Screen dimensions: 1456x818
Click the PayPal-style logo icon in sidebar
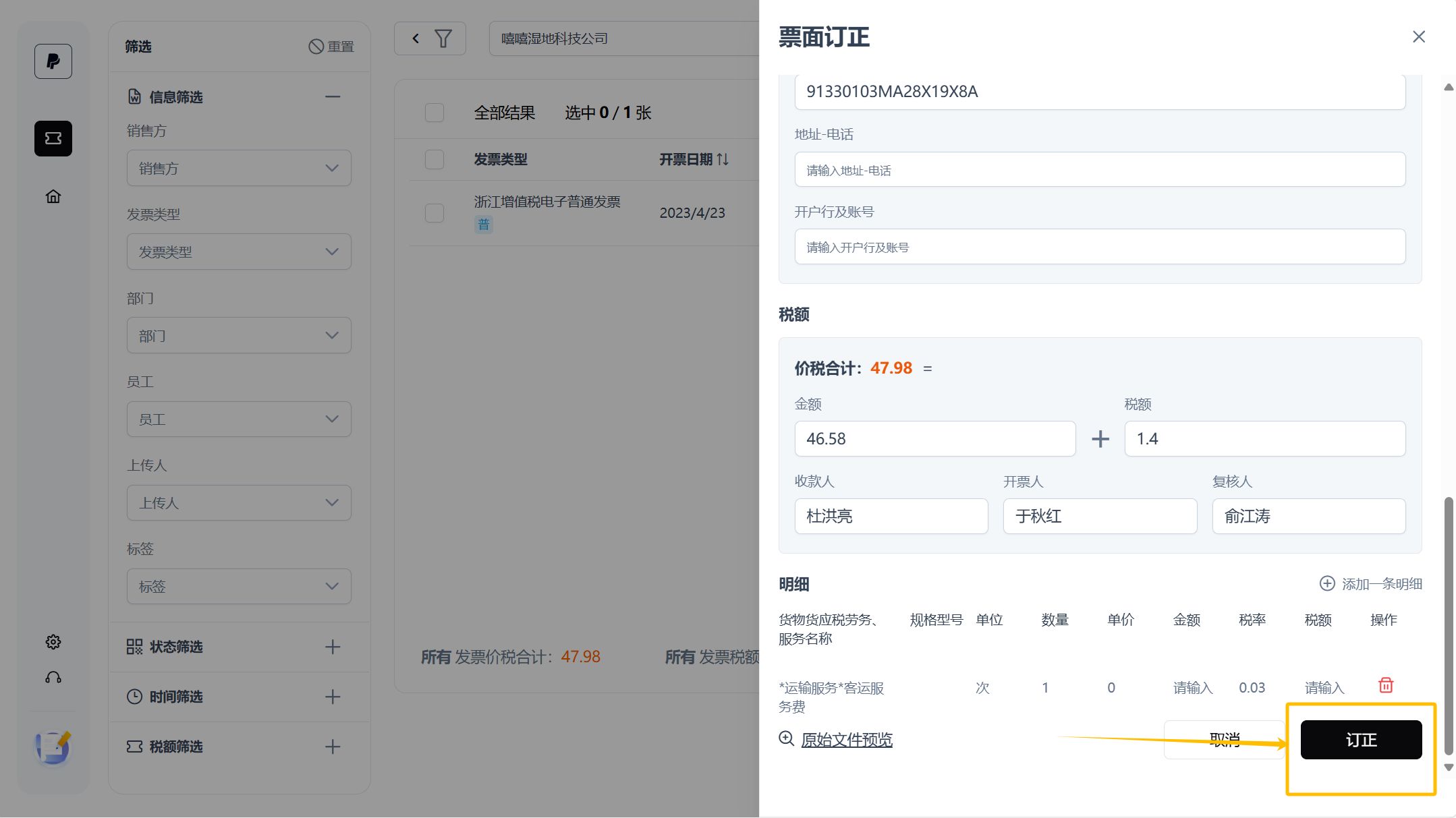[53, 61]
